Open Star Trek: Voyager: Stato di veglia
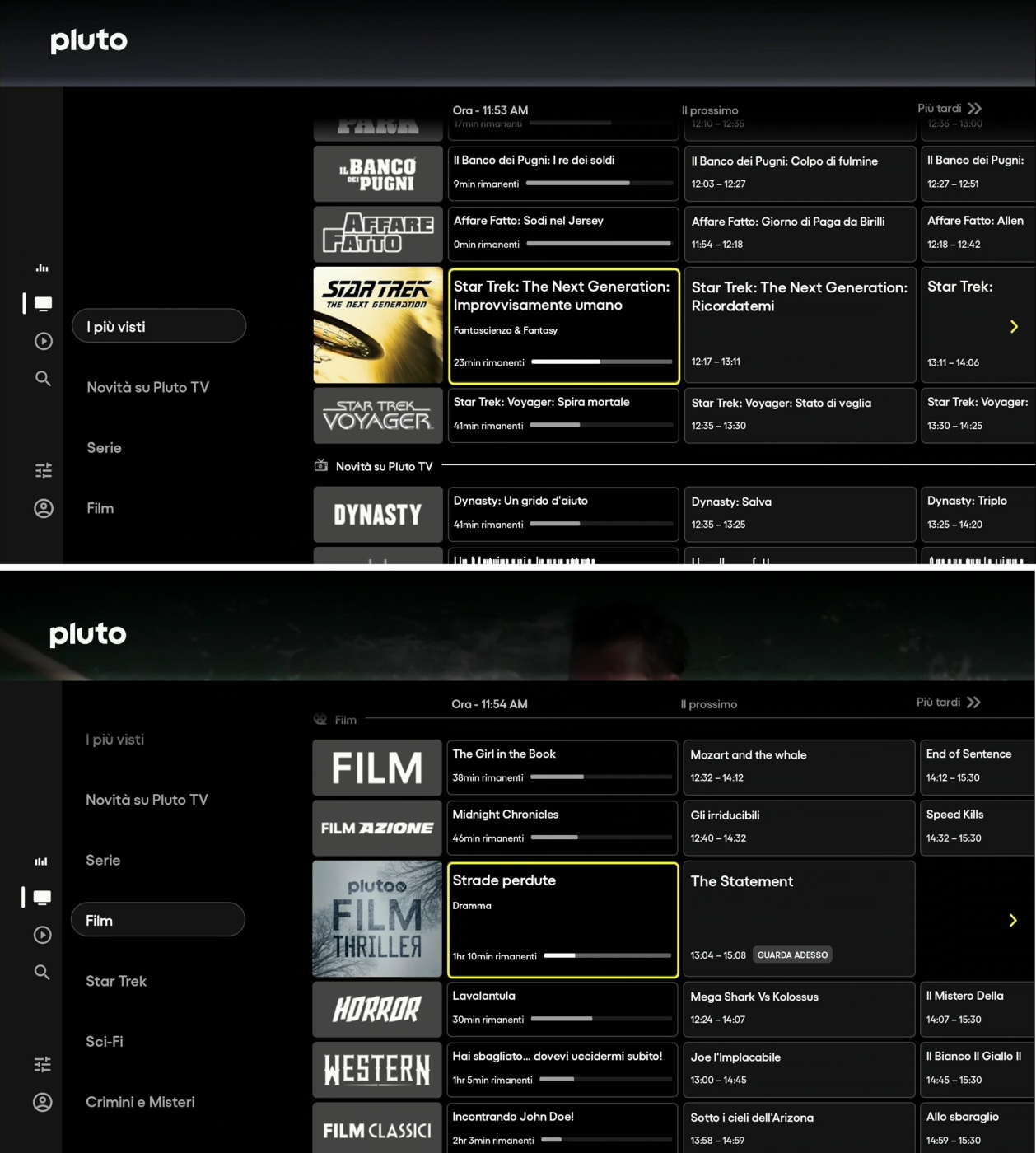This screenshot has height=1153, width=1036. (800, 415)
